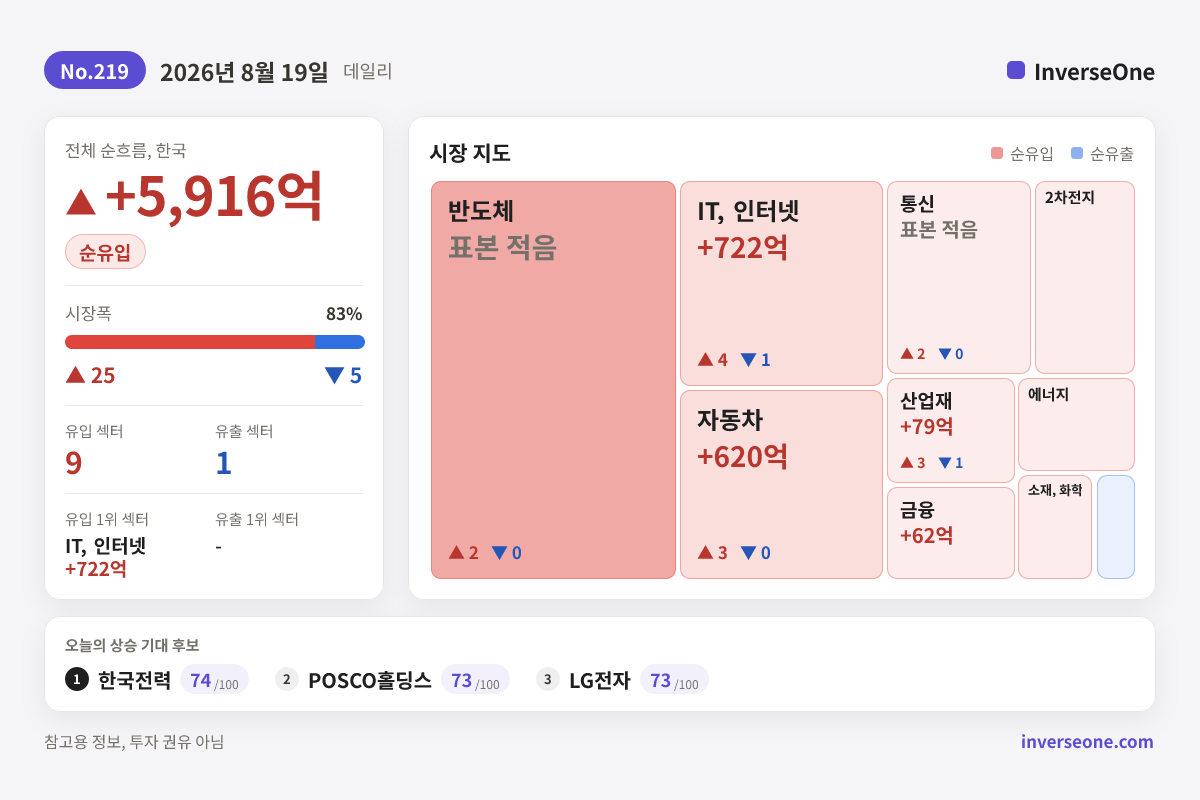Click the 데일리 label

tap(368, 72)
